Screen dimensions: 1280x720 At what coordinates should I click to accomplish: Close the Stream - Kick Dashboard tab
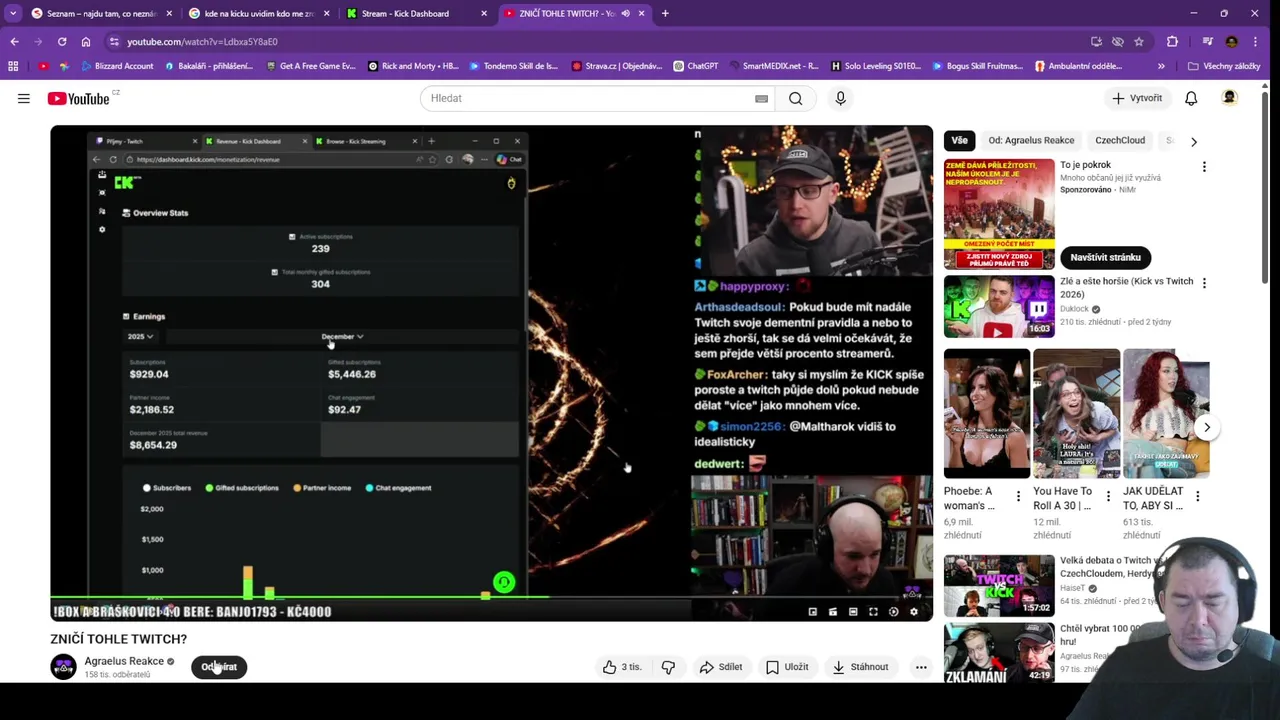pyautogui.click(x=484, y=13)
